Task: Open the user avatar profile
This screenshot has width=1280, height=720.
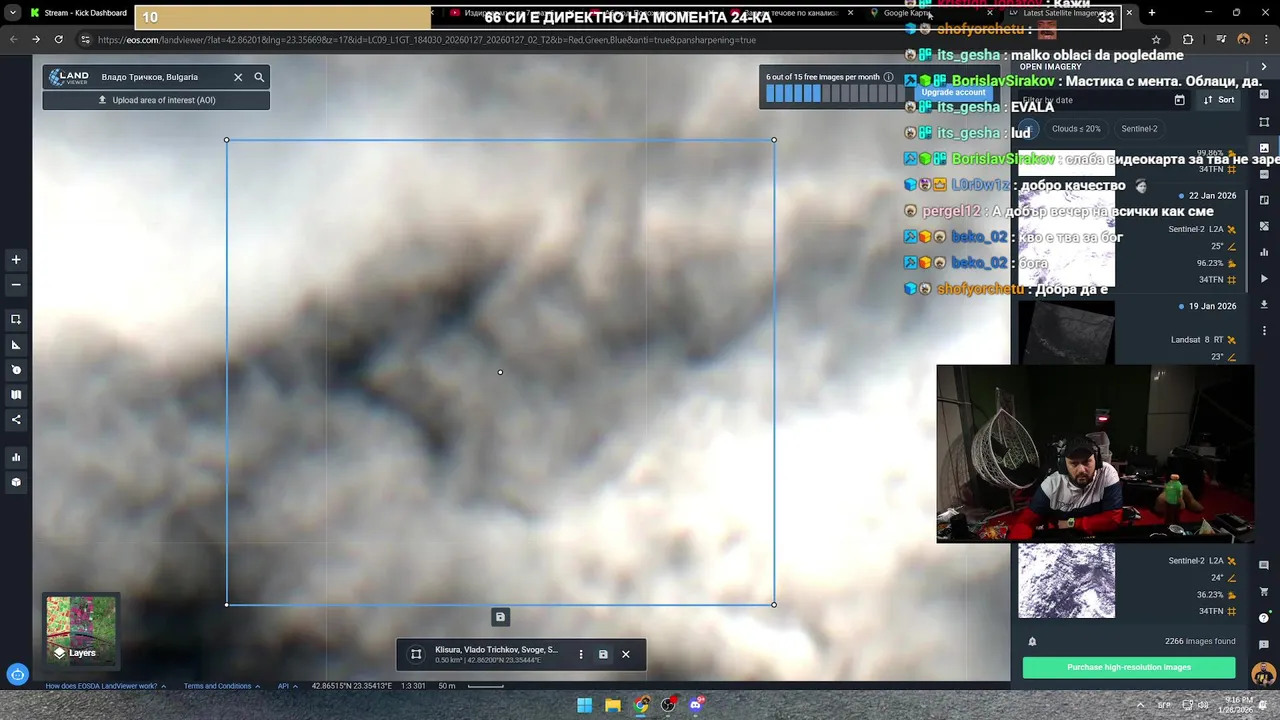Action: (x=1263, y=672)
